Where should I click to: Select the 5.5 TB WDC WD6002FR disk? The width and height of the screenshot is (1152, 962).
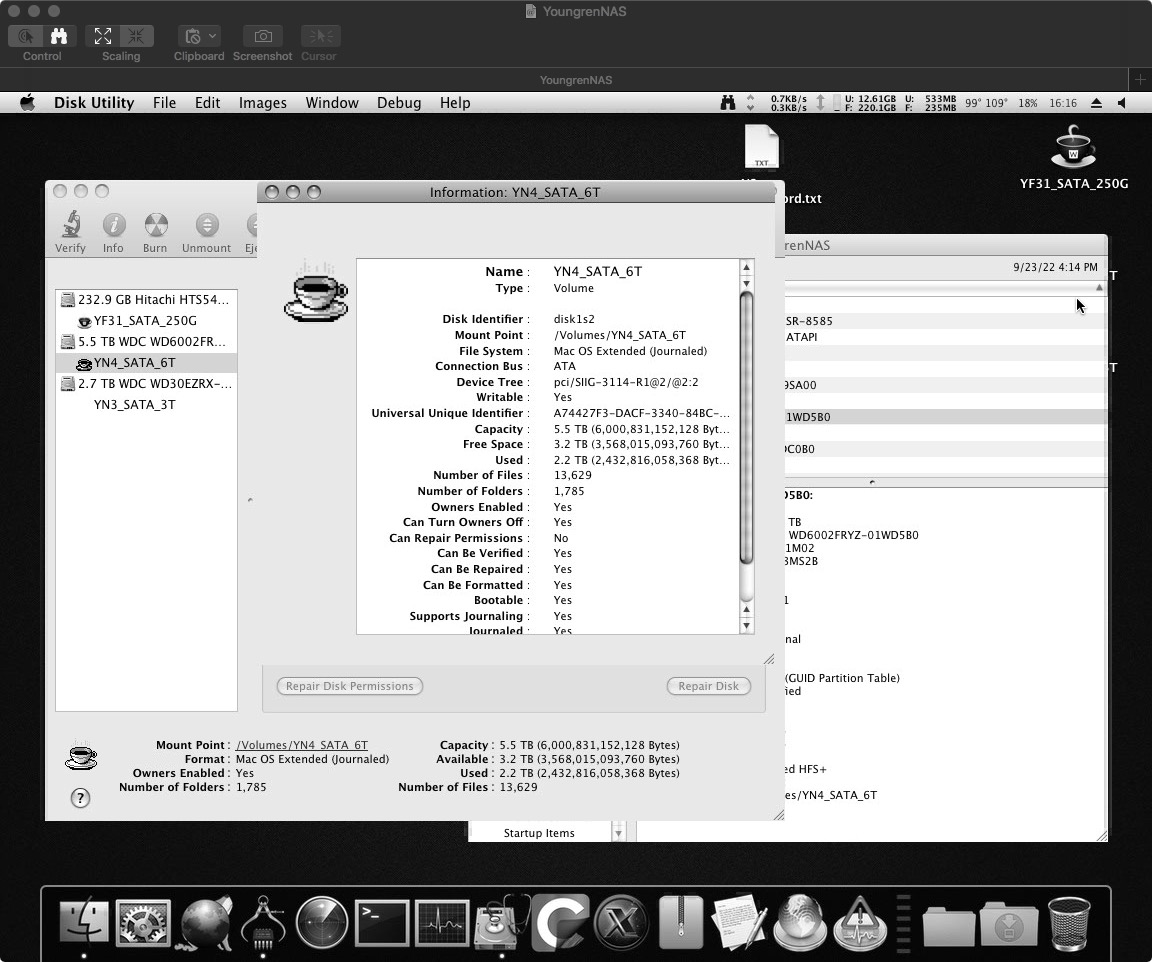146,342
